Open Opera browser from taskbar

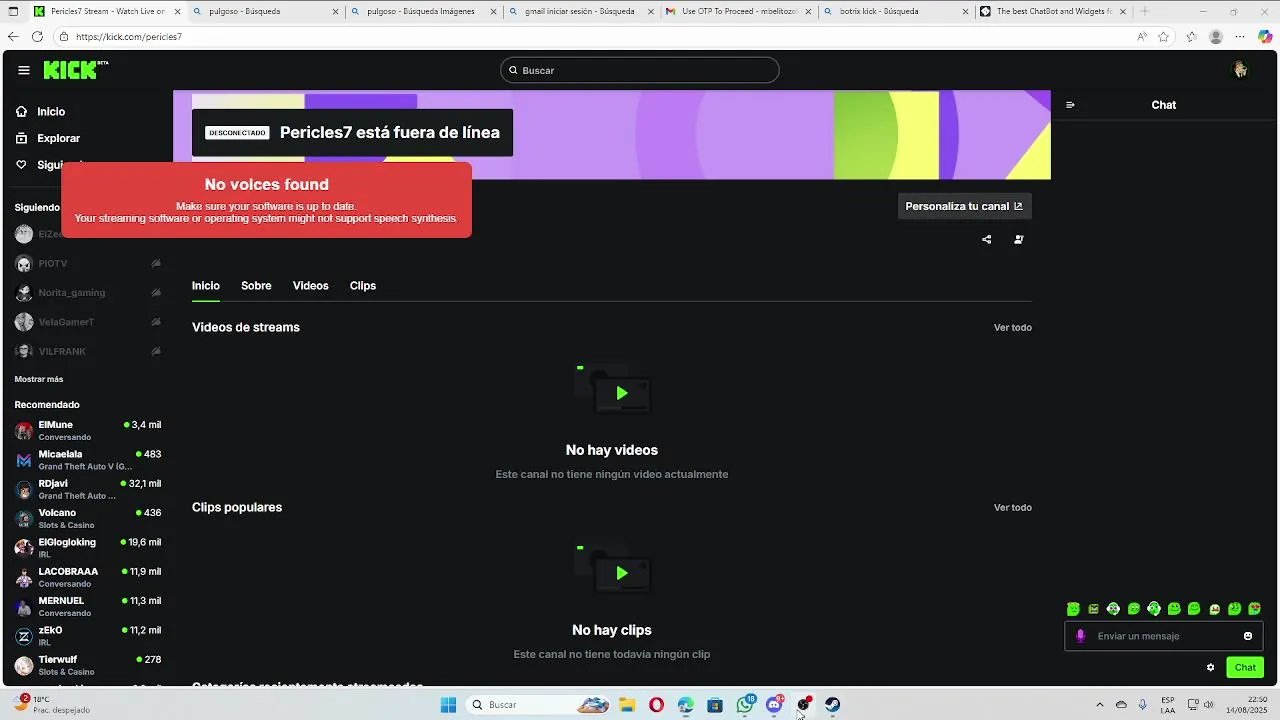[656, 705]
